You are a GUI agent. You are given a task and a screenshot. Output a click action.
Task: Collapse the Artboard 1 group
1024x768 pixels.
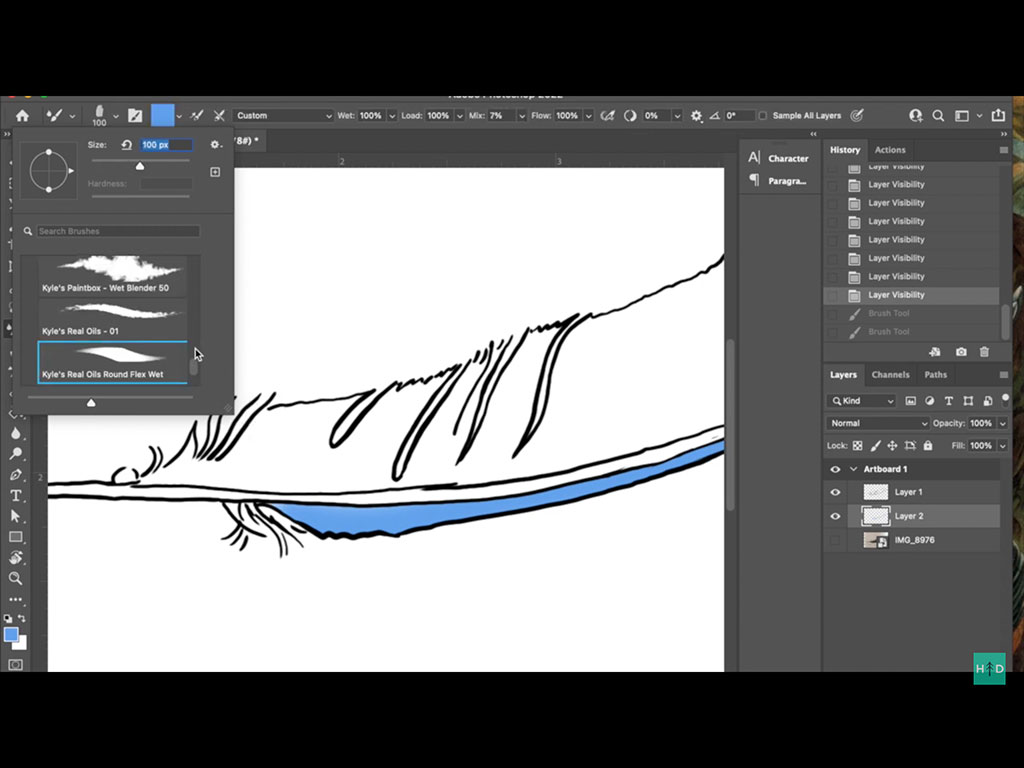coord(853,469)
